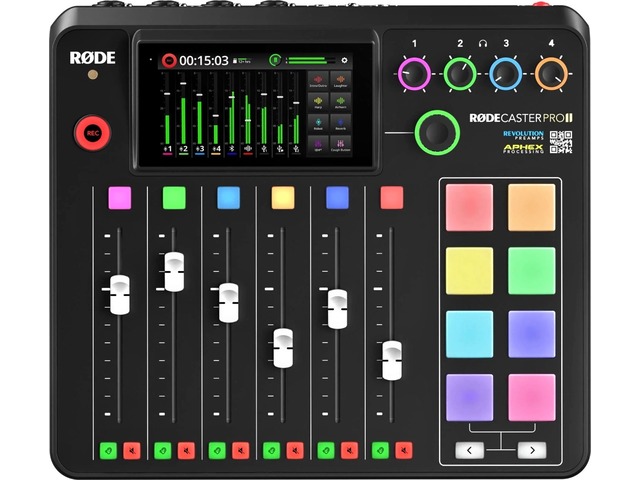Image resolution: width=640 pixels, height=480 pixels.
Task: Trigger the Intro/Outro pad on touchscreen
Action: pos(318,80)
